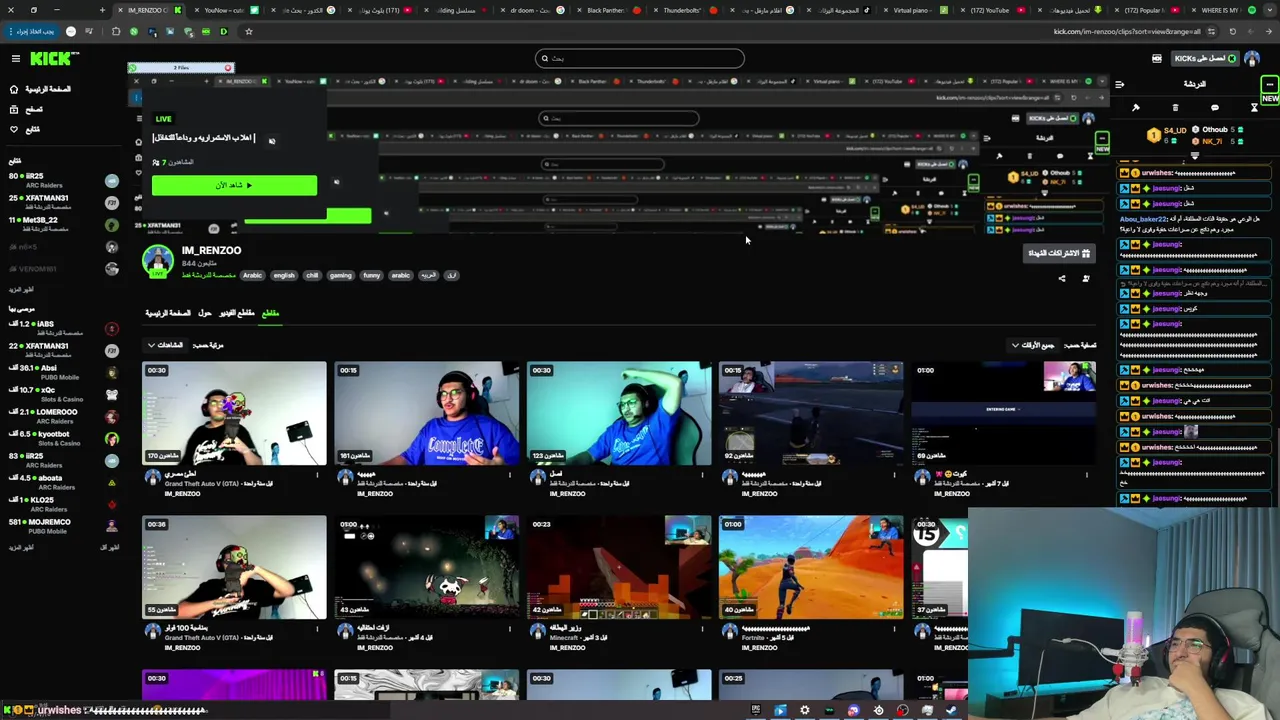Collapse the gift leaderboard arrow
1280x720 pixels.
pyautogui.click(x=1195, y=156)
